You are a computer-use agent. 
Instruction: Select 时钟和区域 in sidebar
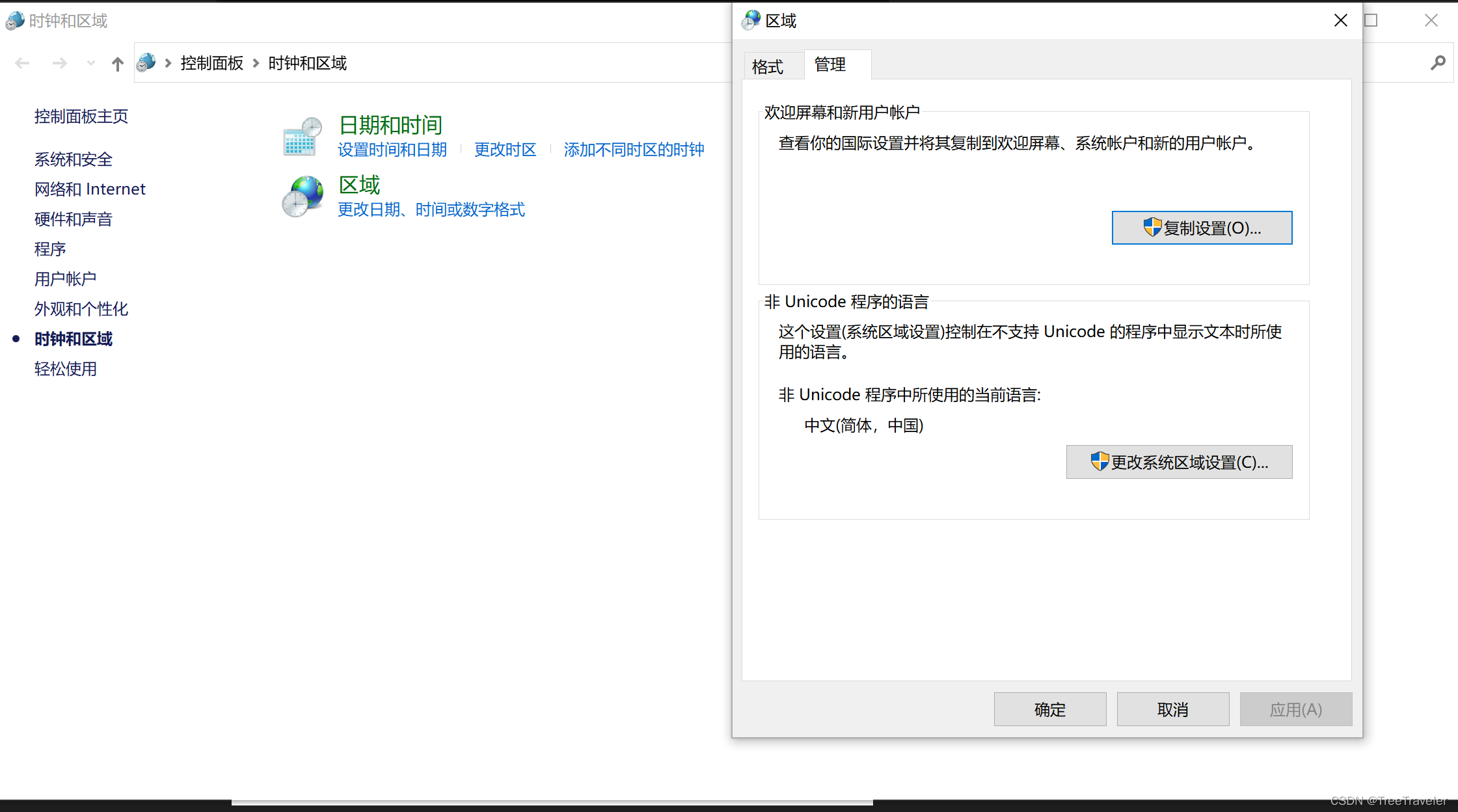coord(74,339)
